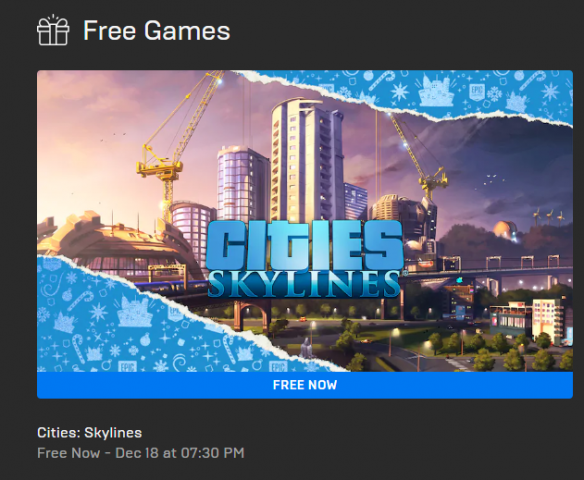Click the hooded statue in the park
Image resolution: width=584 pixels, height=480 pixels.
(306, 348)
